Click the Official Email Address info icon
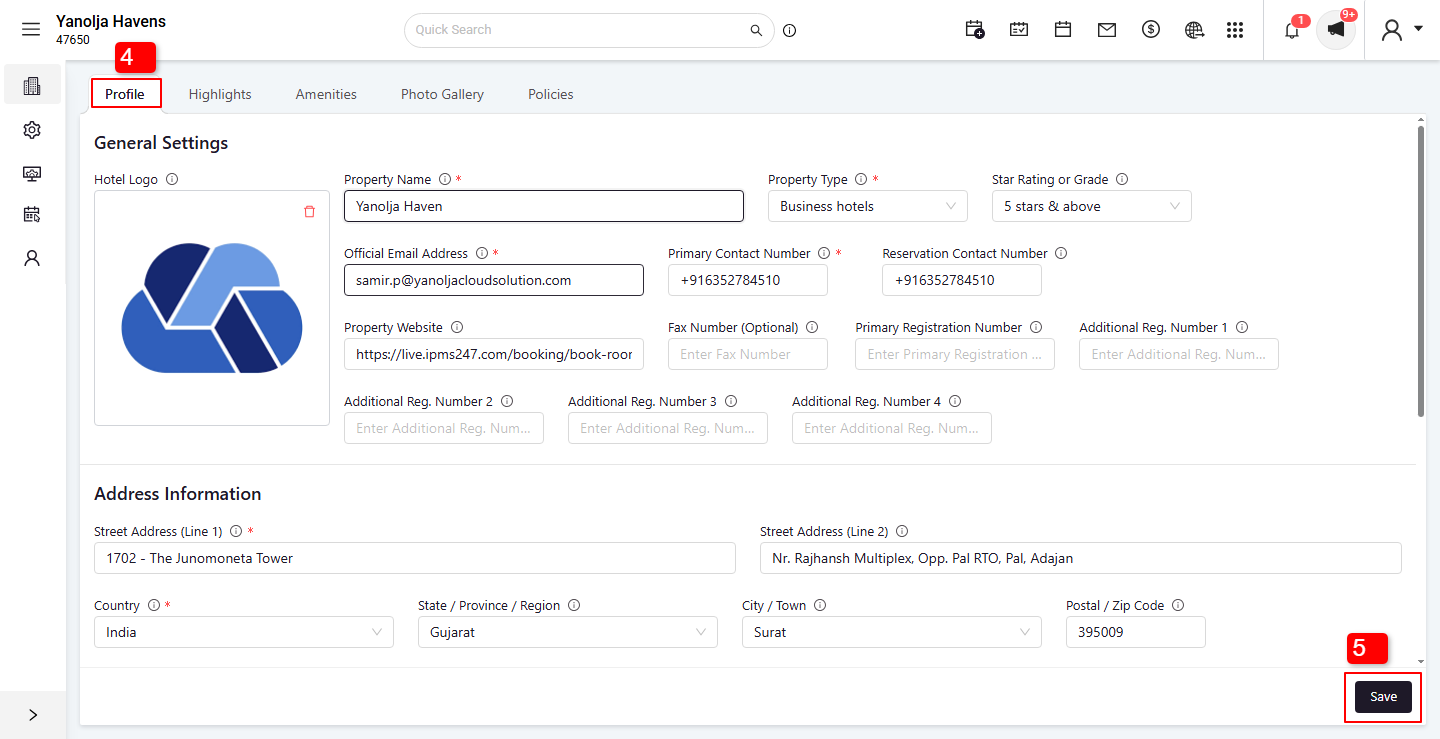Screen dimensions: 1440x739 (482, 254)
